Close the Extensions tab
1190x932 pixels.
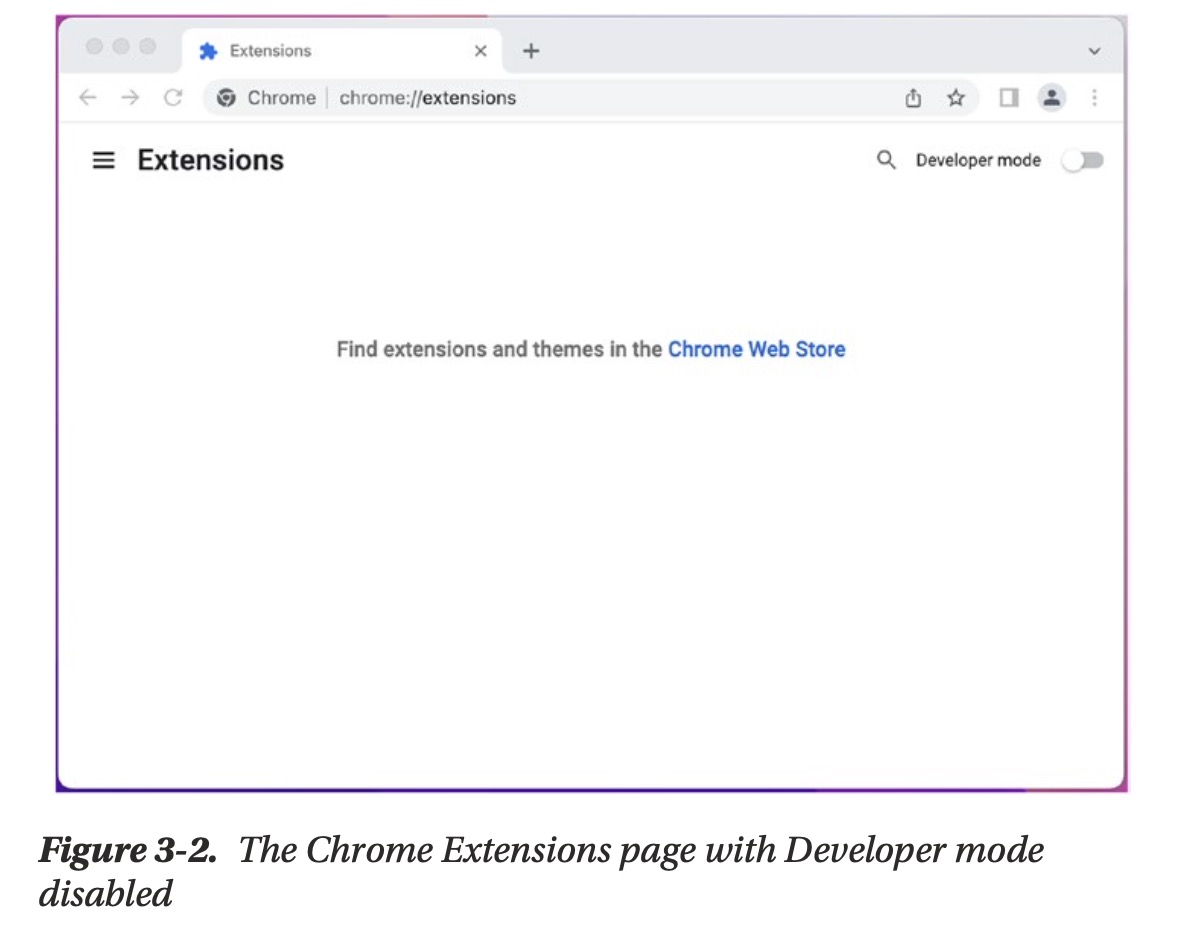(480, 51)
